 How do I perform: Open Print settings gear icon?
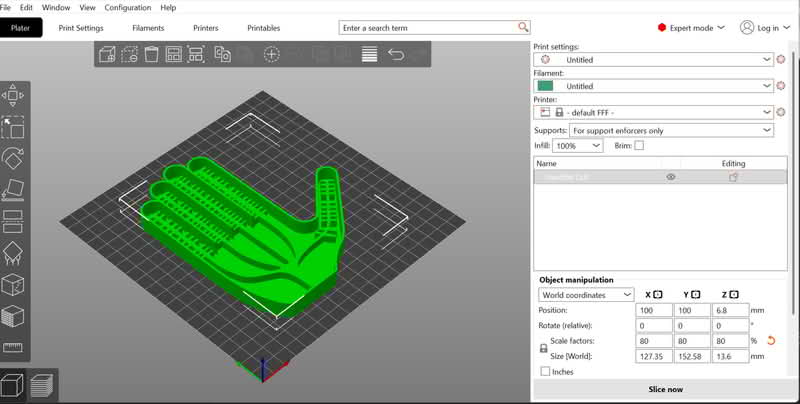[781, 60]
